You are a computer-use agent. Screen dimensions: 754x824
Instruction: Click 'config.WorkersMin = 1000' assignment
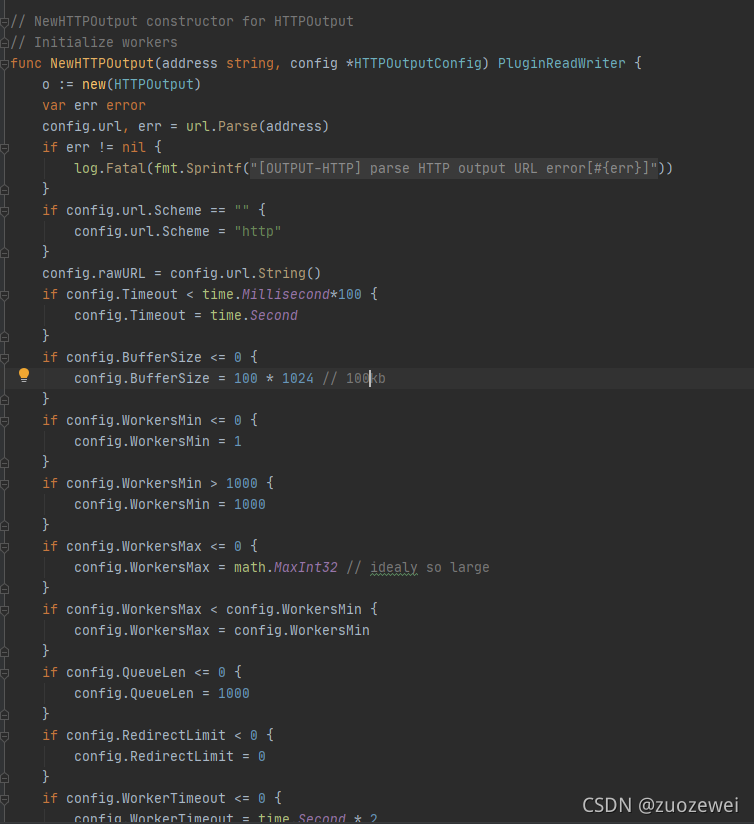click(x=170, y=505)
